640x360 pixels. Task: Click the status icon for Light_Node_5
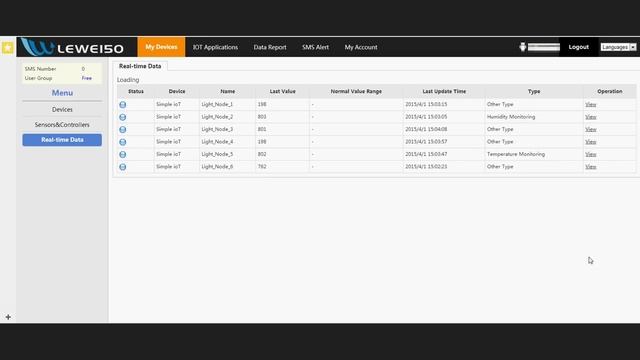click(122, 154)
